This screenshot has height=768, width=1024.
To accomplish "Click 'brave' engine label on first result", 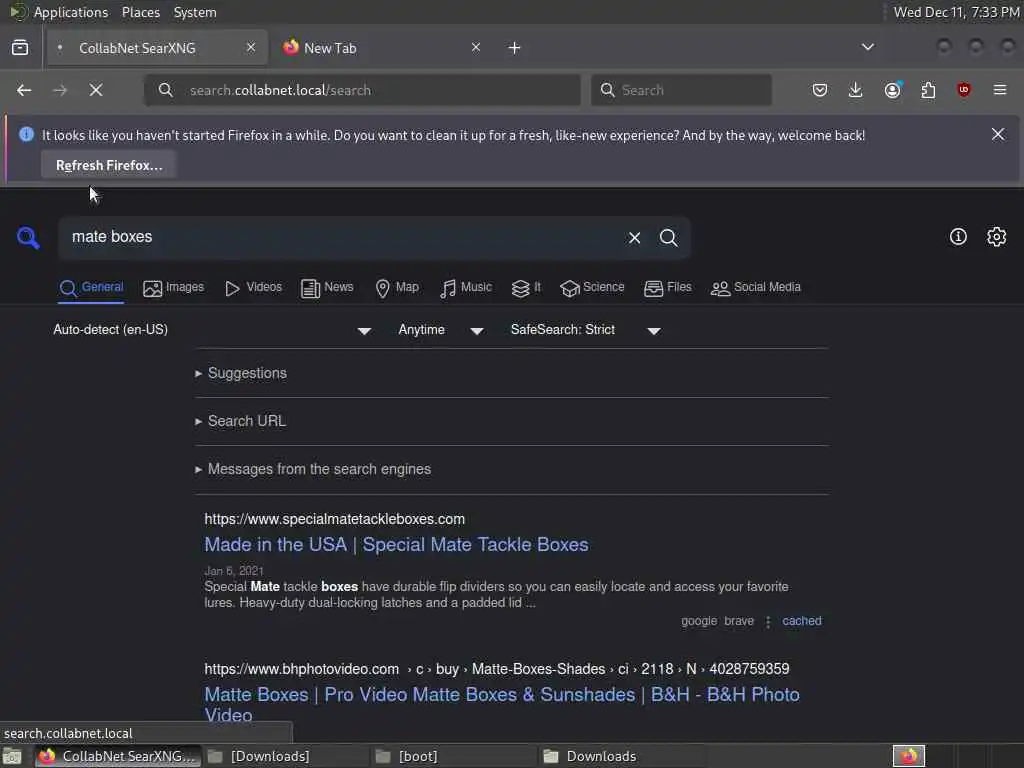I will 739,621.
